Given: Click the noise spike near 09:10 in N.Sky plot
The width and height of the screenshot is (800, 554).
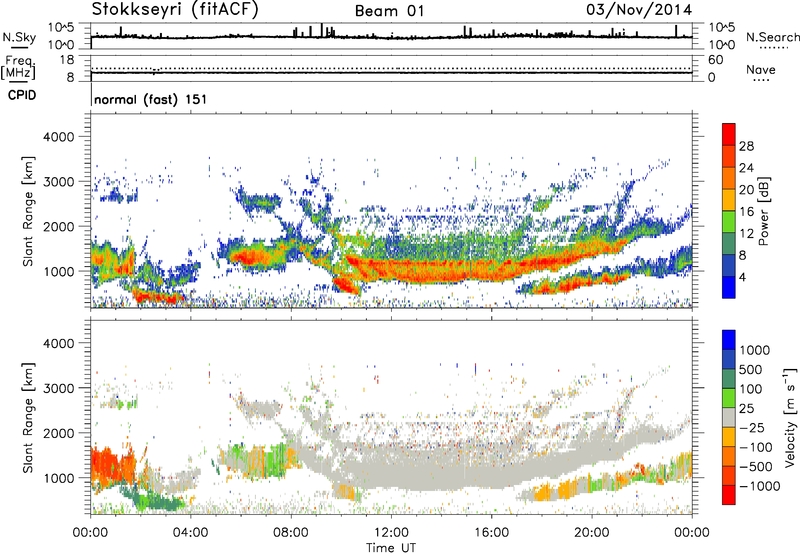Looking at the screenshot, I should coord(321,30).
